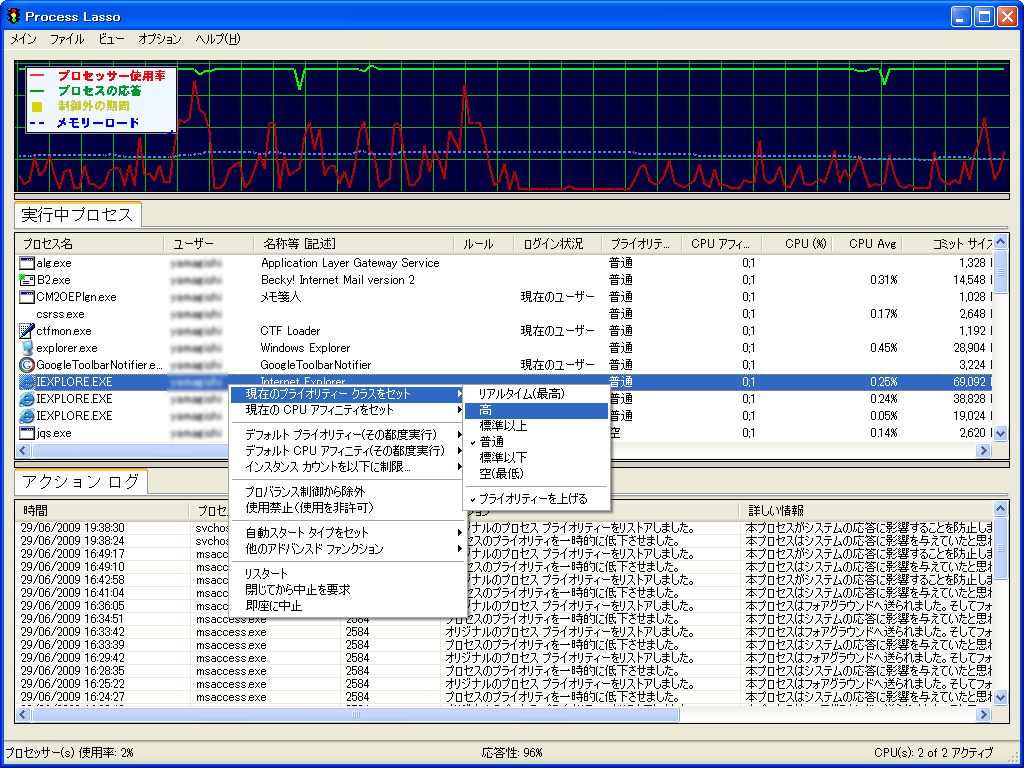This screenshot has height=768, width=1024.
Task: Click the メモリーロード graph legend entry
Action: [98, 123]
